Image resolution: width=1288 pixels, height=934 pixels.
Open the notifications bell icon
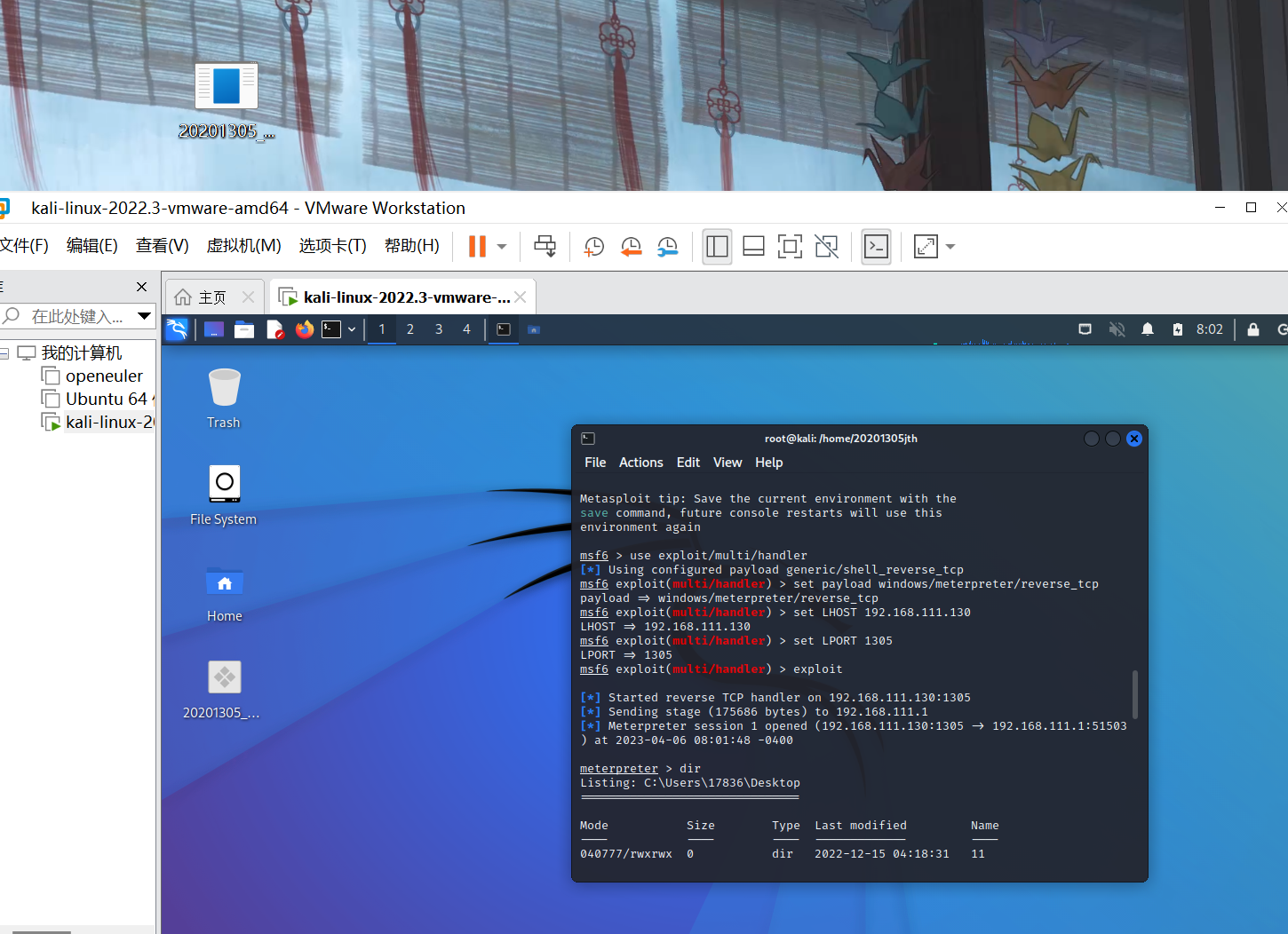1148,329
